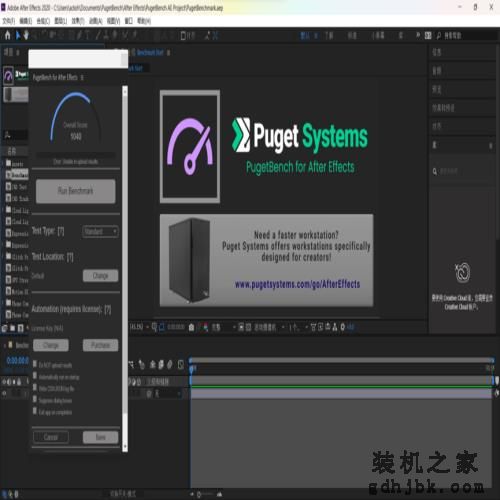
Task: Click the speedometer thumbnail in Project panel
Action: click(x=8, y=75)
